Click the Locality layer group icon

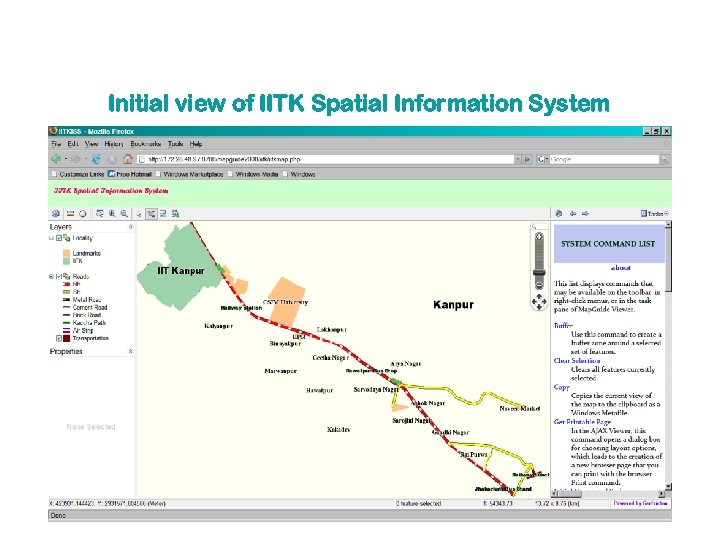[67, 238]
